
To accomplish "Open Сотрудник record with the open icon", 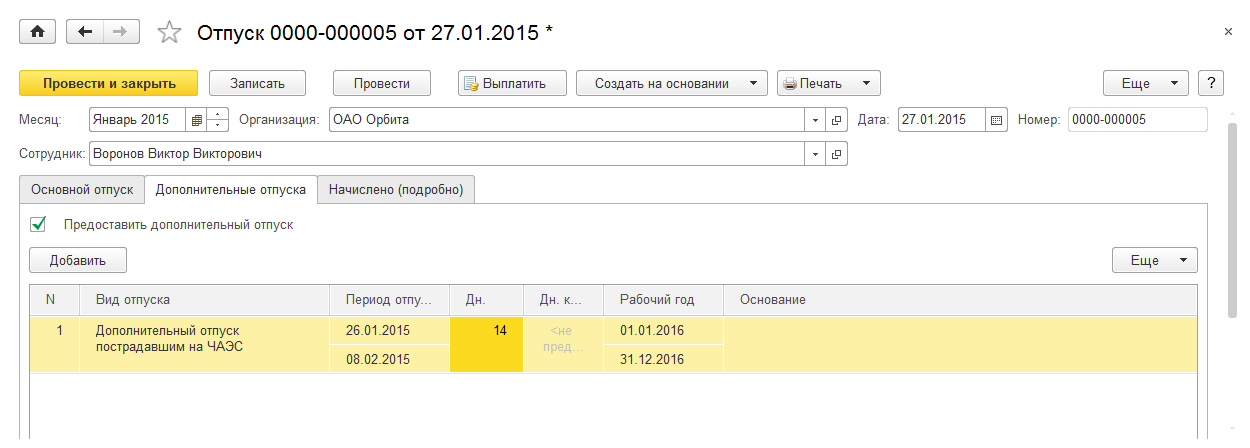I will point(837,155).
